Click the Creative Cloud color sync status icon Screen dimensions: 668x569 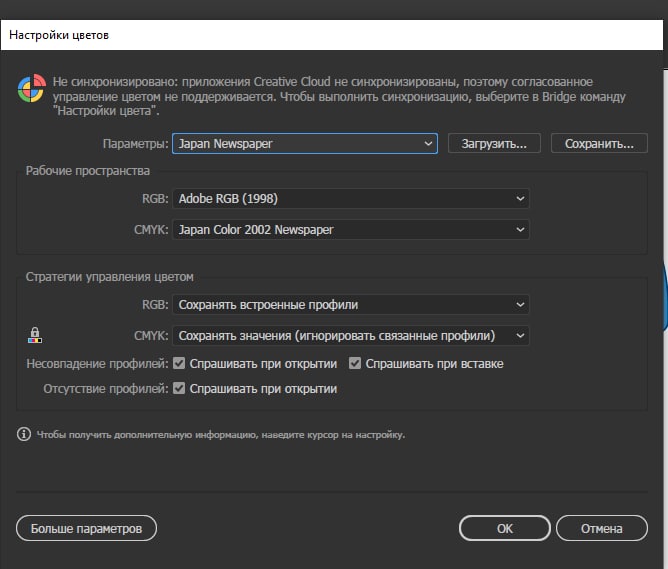coord(32,88)
